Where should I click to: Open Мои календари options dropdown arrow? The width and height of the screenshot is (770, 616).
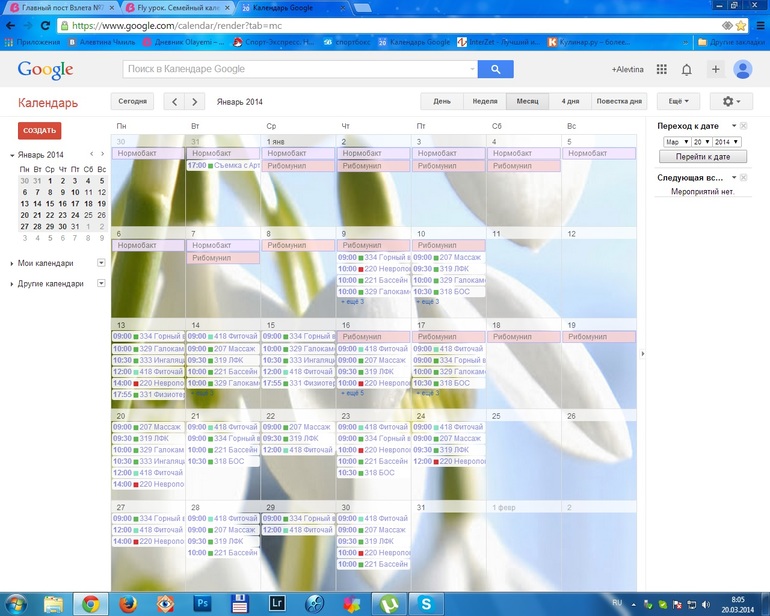[x=101, y=263]
